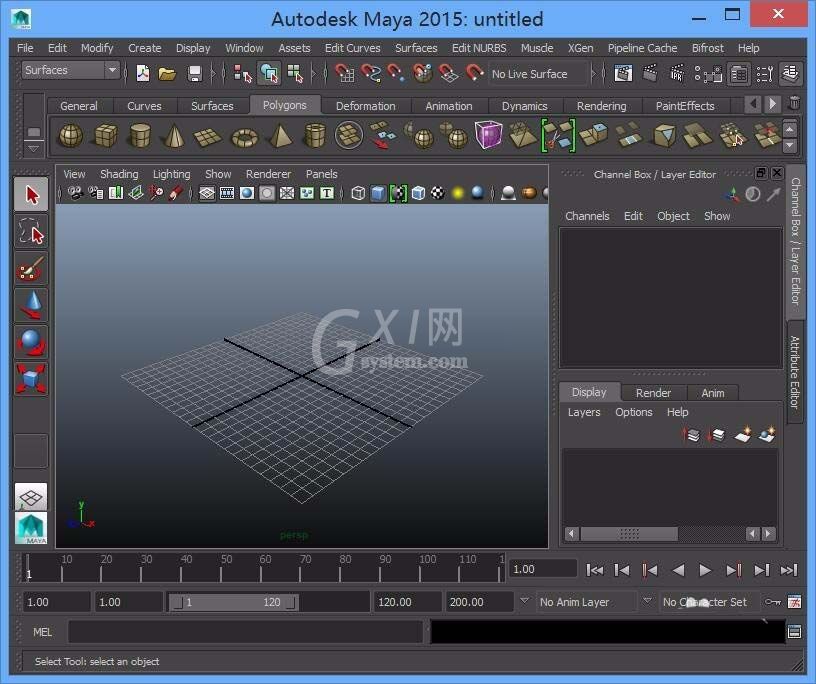Activate the Move tool

[x=31, y=305]
